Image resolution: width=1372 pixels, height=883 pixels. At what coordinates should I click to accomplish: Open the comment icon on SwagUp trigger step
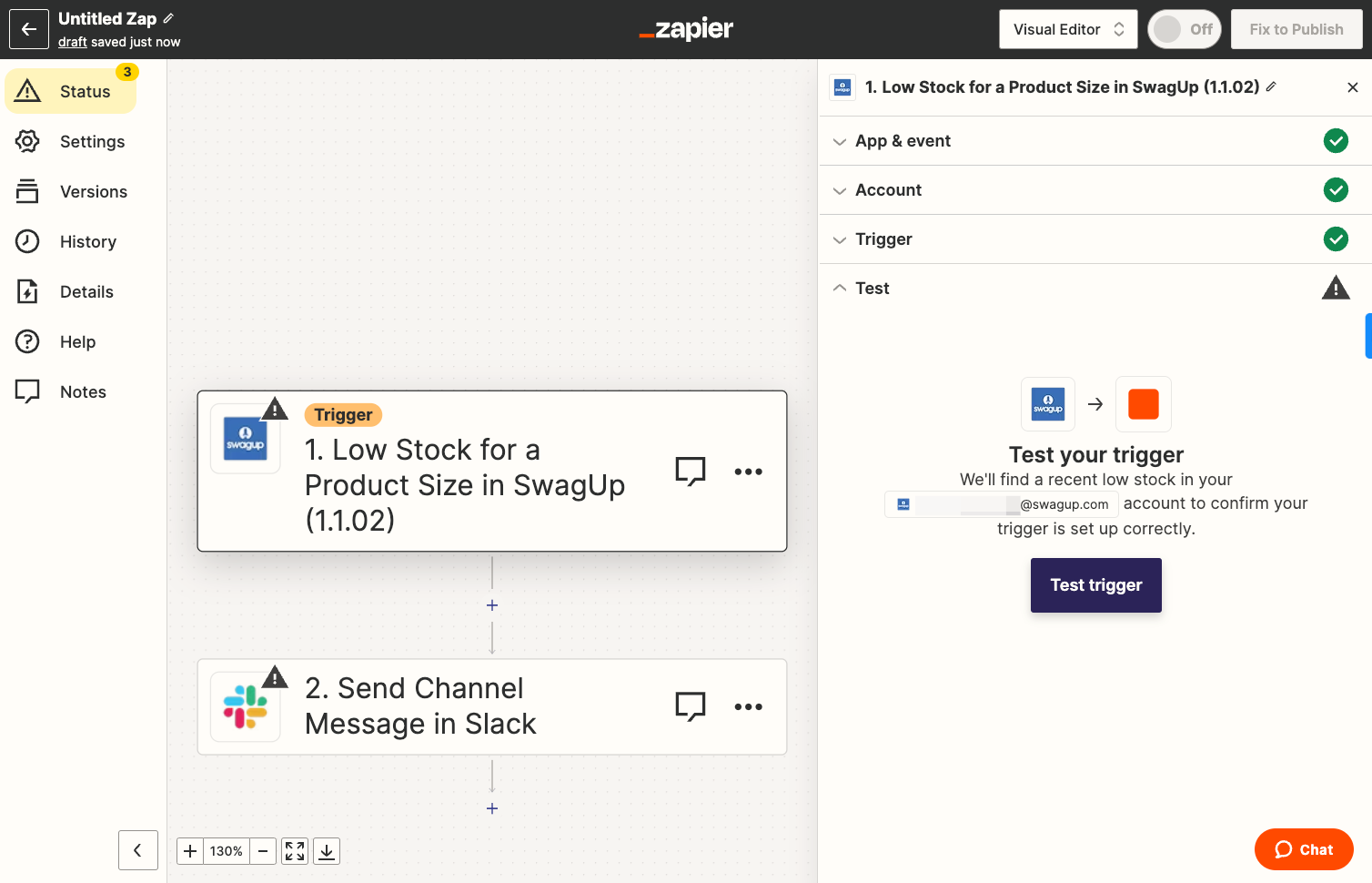pos(691,472)
